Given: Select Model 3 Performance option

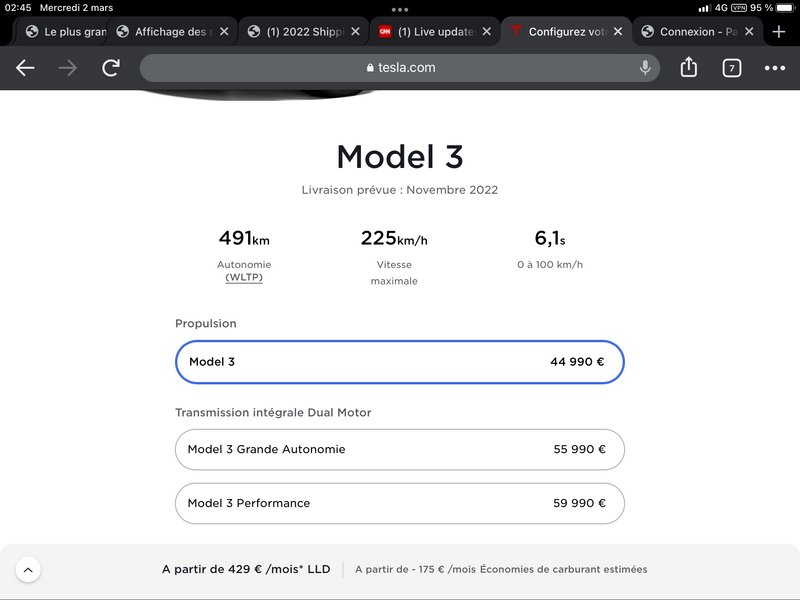Looking at the screenshot, I should point(399,503).
